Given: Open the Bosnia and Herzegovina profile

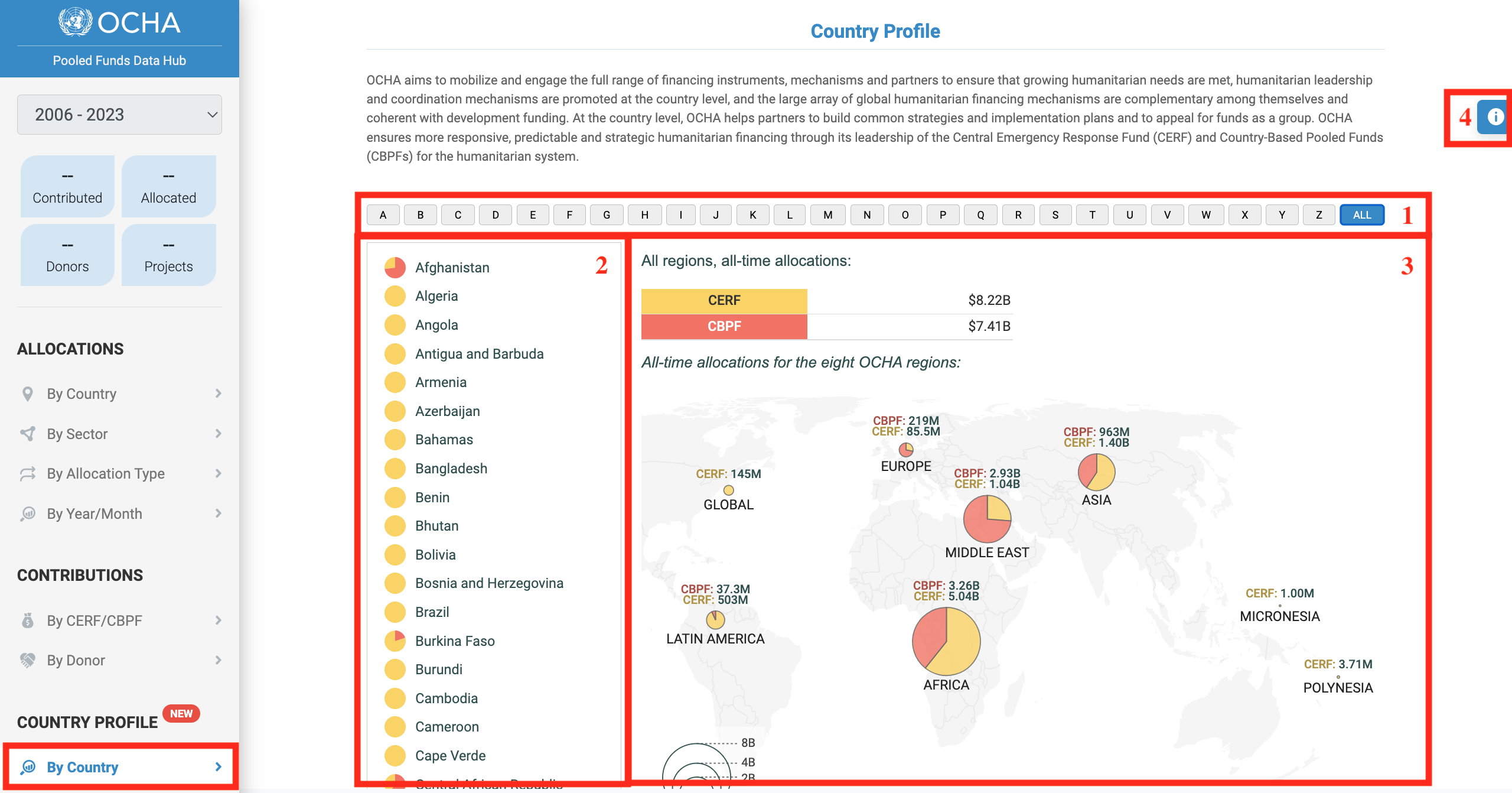Looking at the screenshot, I should (x=489, y=583).
